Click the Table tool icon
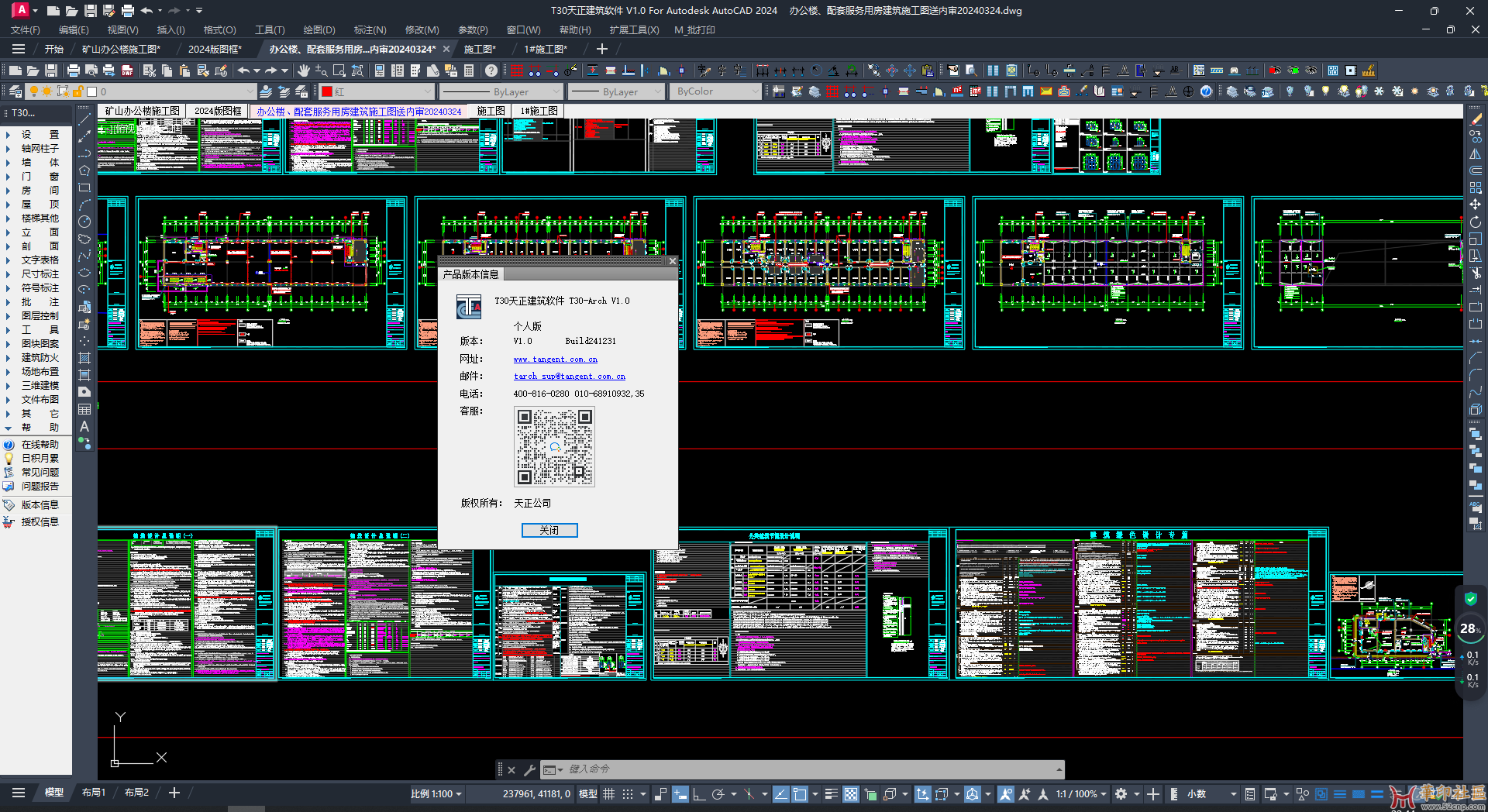 [84, 409]
